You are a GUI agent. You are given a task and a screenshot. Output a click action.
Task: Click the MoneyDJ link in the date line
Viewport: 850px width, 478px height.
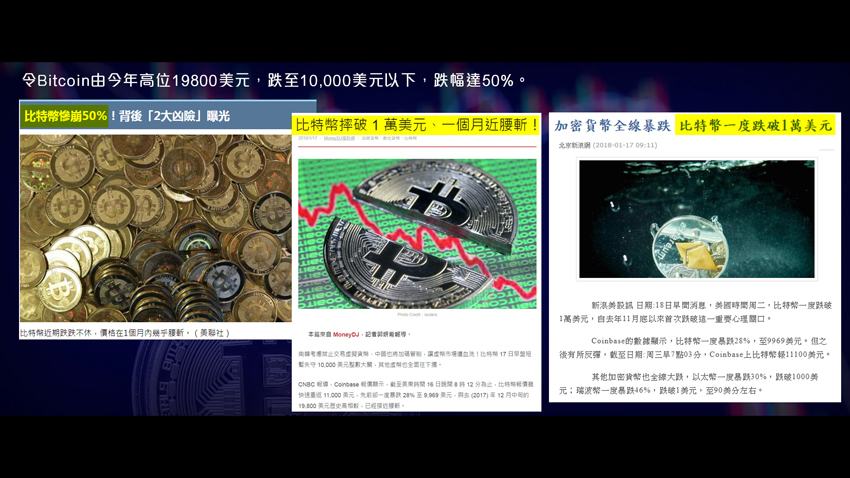(x=339, y=139)
